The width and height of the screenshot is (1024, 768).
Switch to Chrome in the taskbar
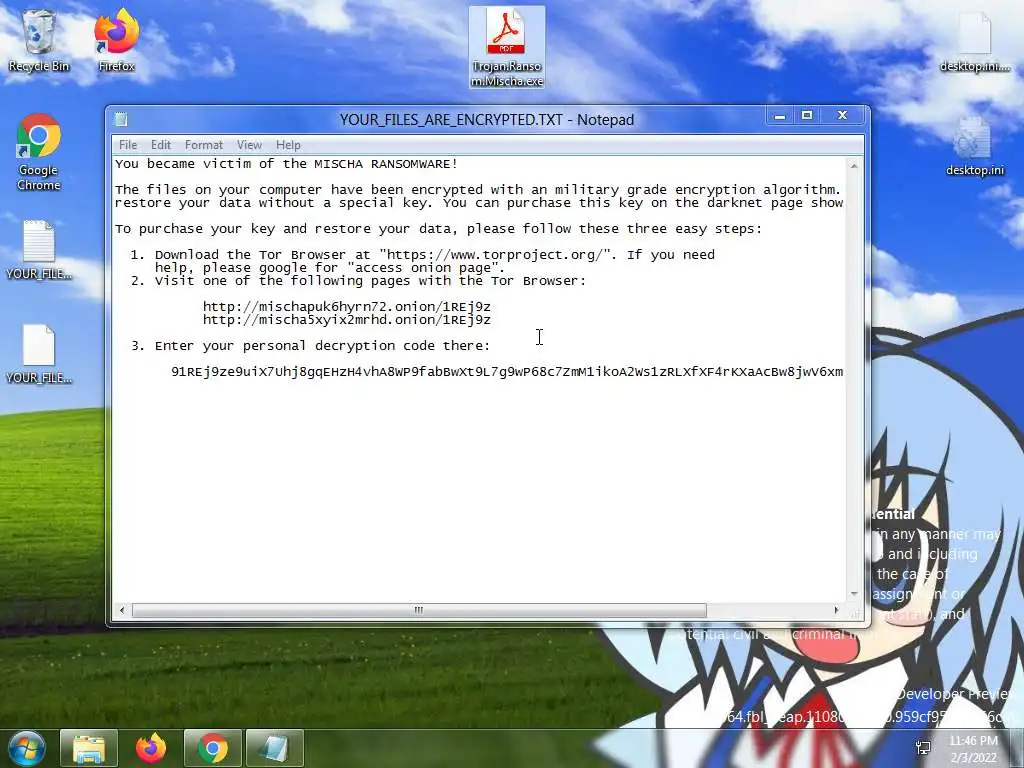(x=213, y=748)
